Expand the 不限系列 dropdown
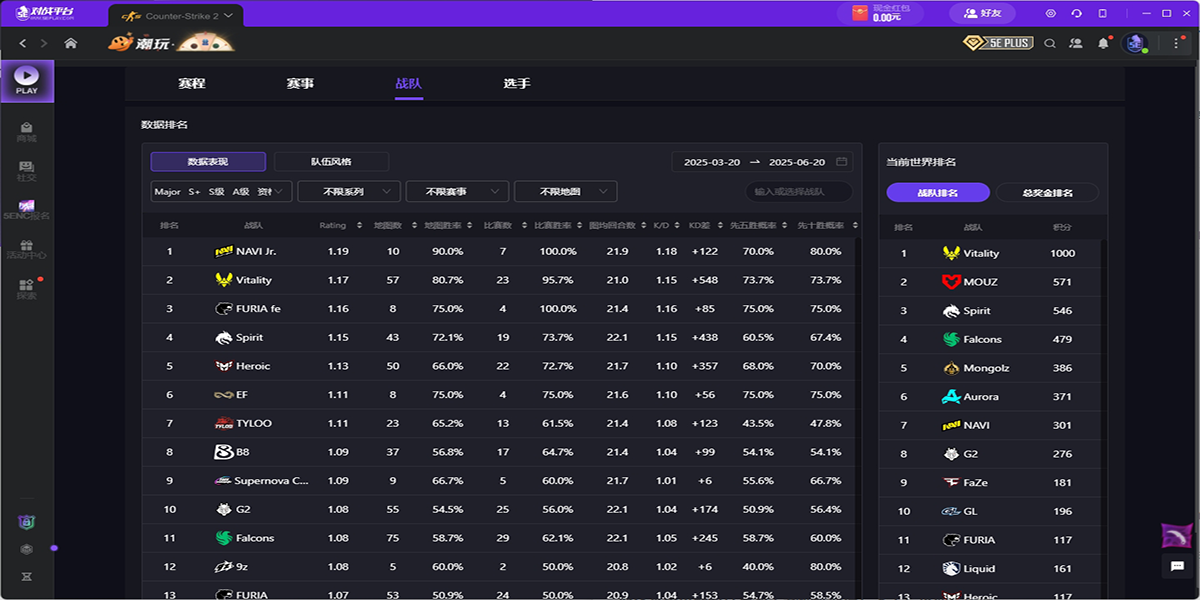The height and width of the screenshot is (600, 1200). point(348,191)
